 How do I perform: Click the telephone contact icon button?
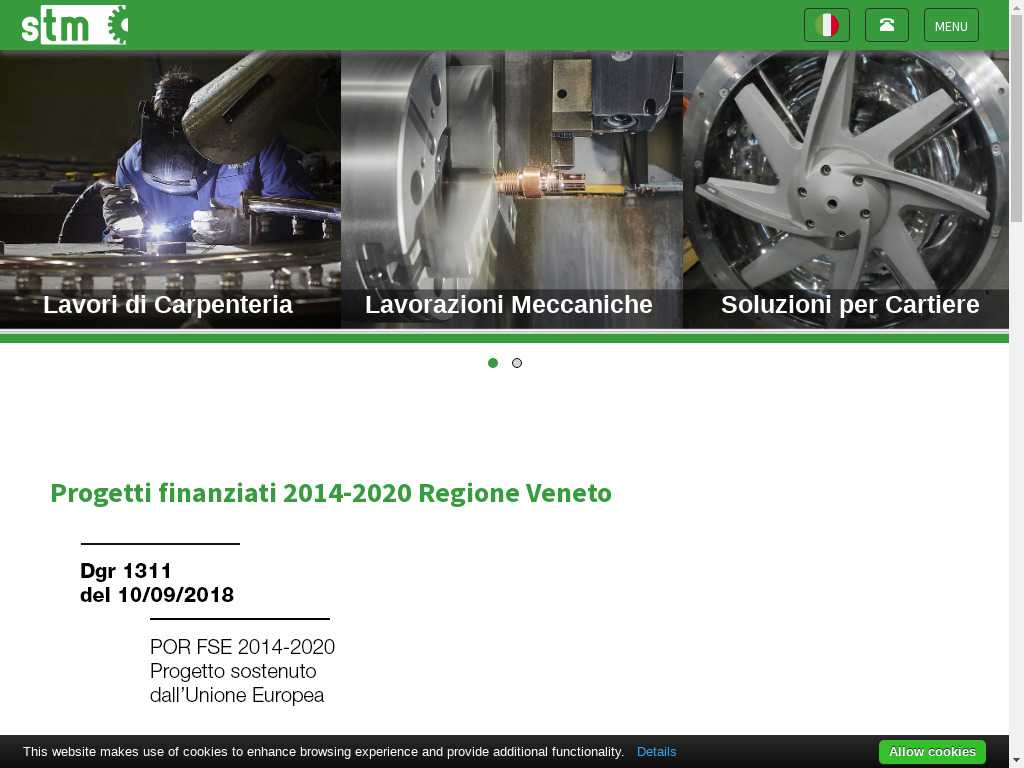click(x=887, y=25)
